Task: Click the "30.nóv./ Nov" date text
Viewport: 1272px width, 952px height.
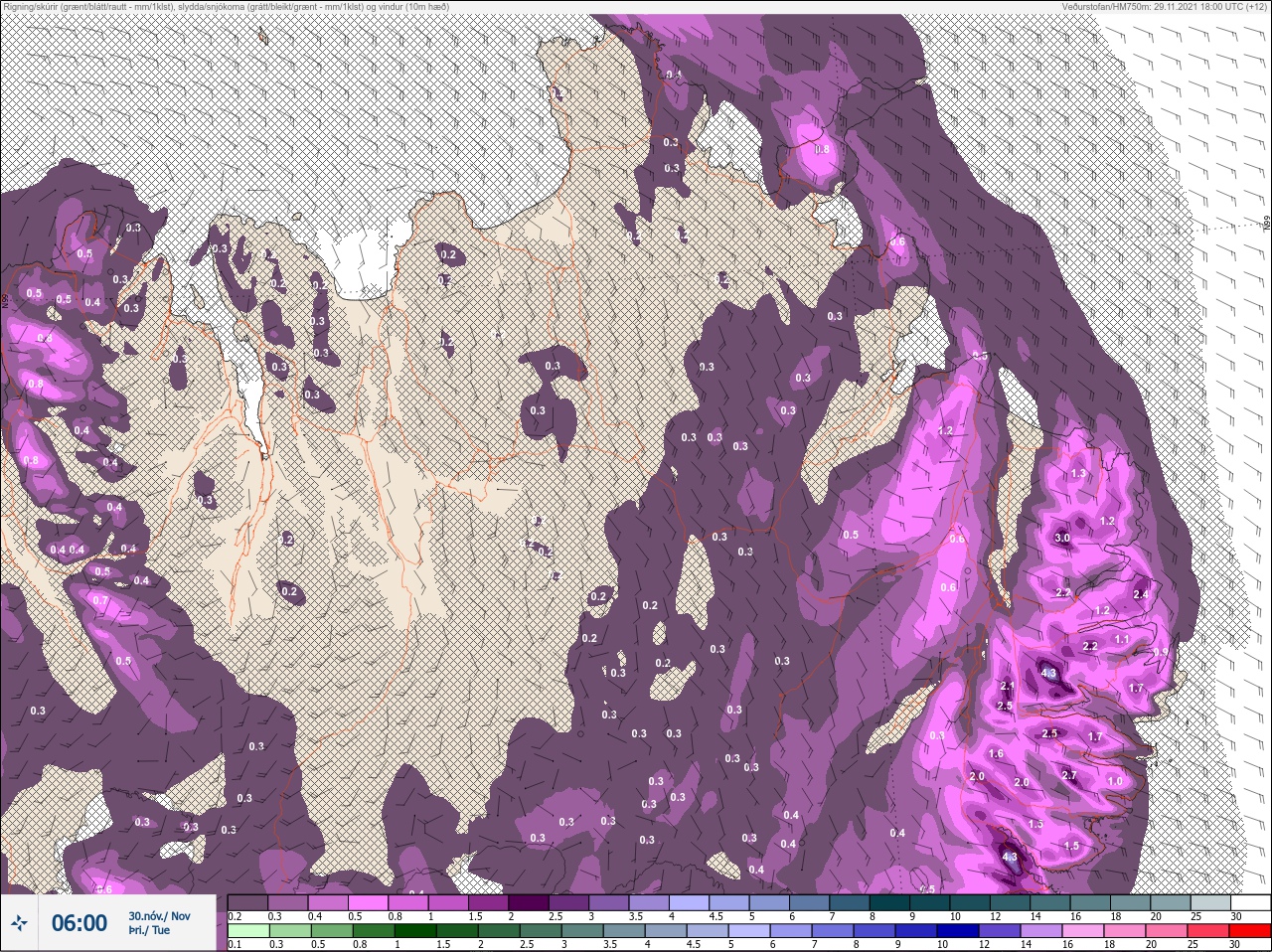Action: click(159, 916)
